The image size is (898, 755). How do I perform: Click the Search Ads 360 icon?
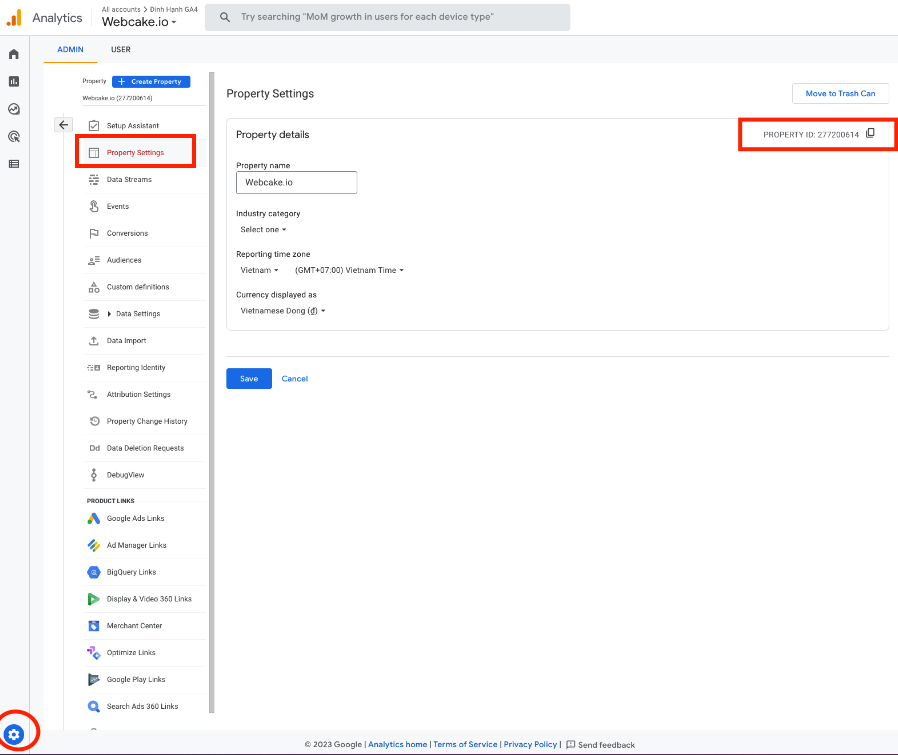(x=93, y=706)
